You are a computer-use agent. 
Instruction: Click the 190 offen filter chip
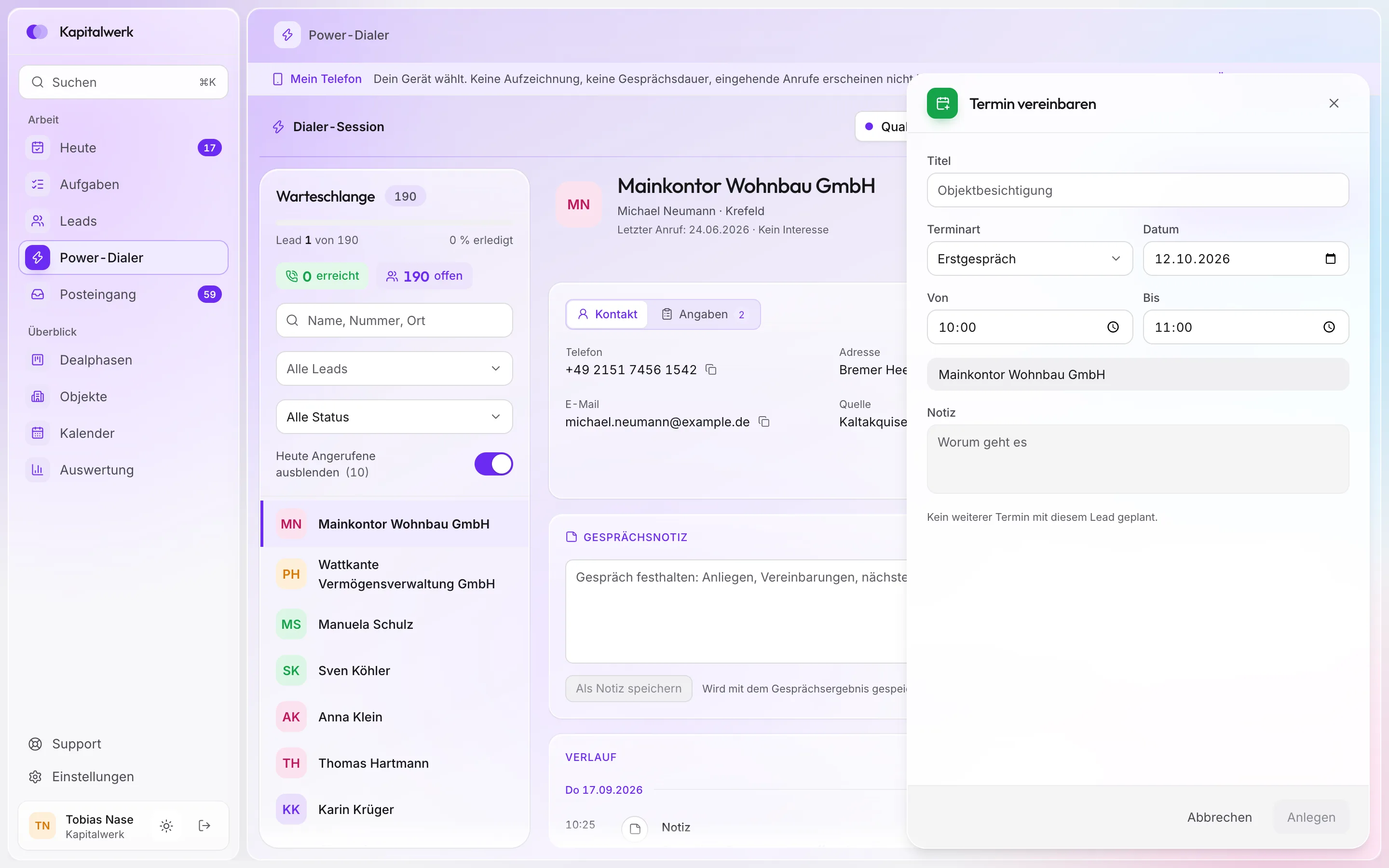click(x=424, y=276)
